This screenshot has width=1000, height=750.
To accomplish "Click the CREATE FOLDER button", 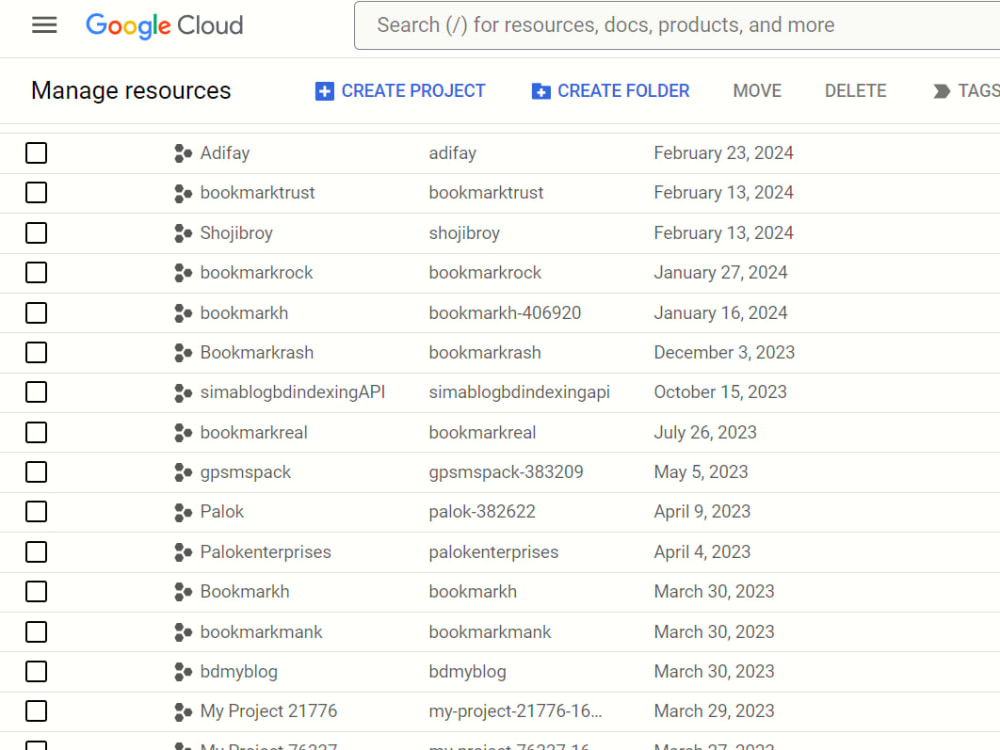I will (x=610, y=91).
